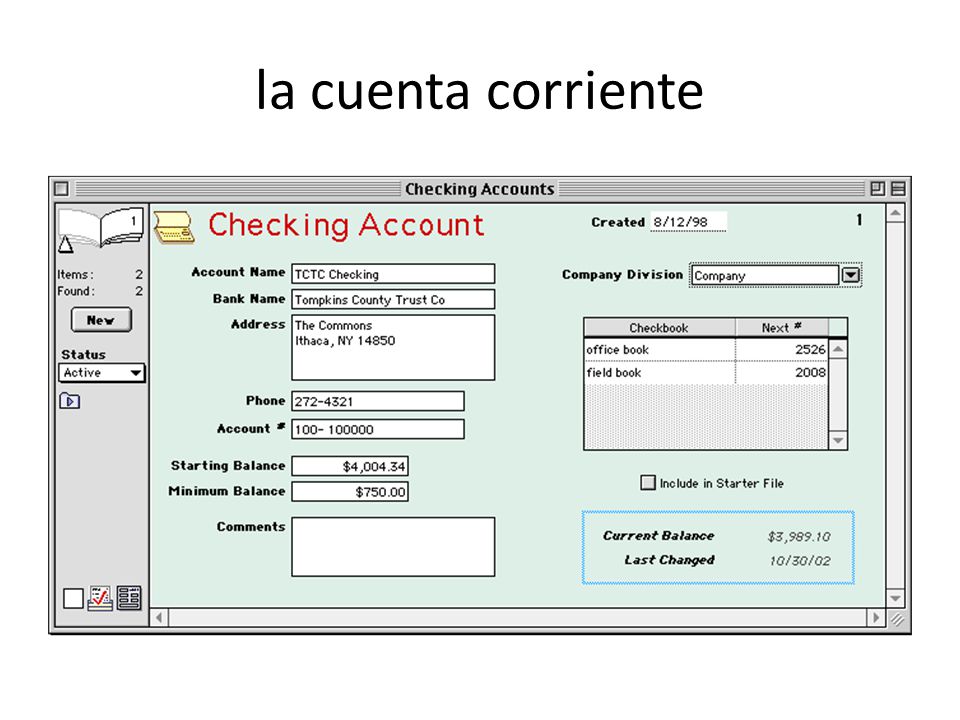Click the Bank Name field
960x720 pixels.
(x=393, y=299)
